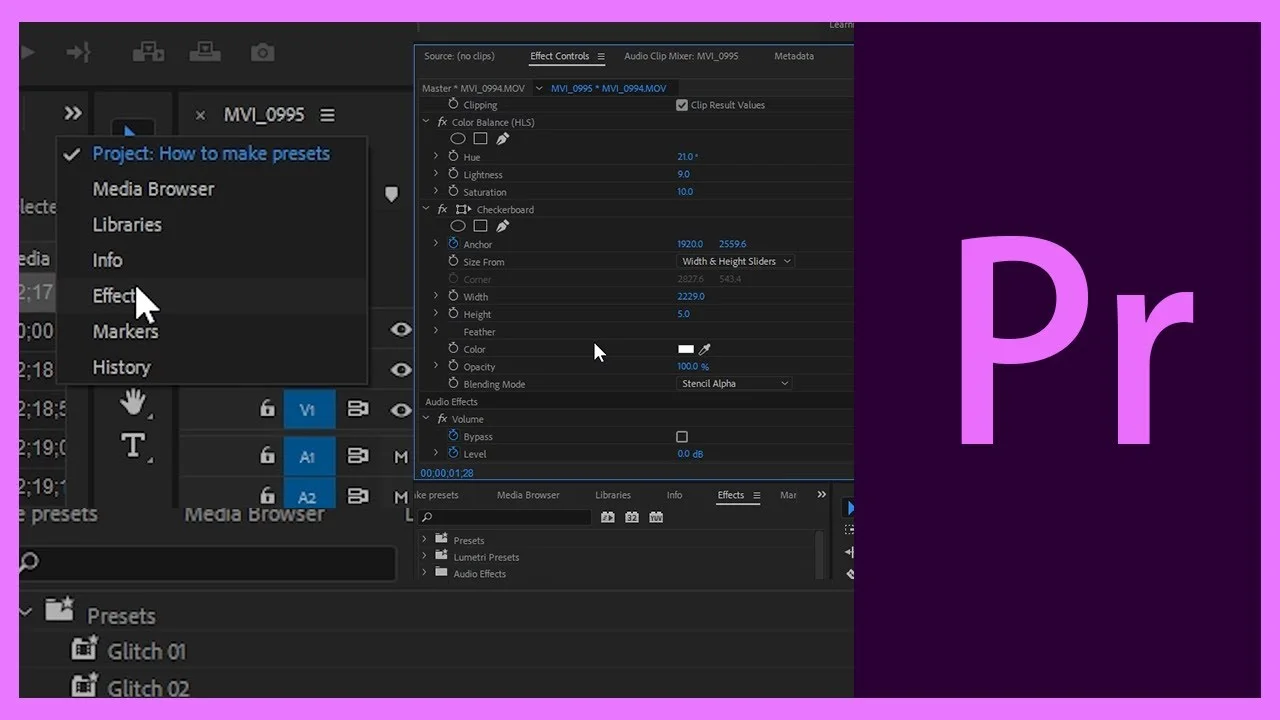Filter by Accelerated Effects icon
Image resolution: width=1280 pixels, height=720 pixels.
(608, 518)
